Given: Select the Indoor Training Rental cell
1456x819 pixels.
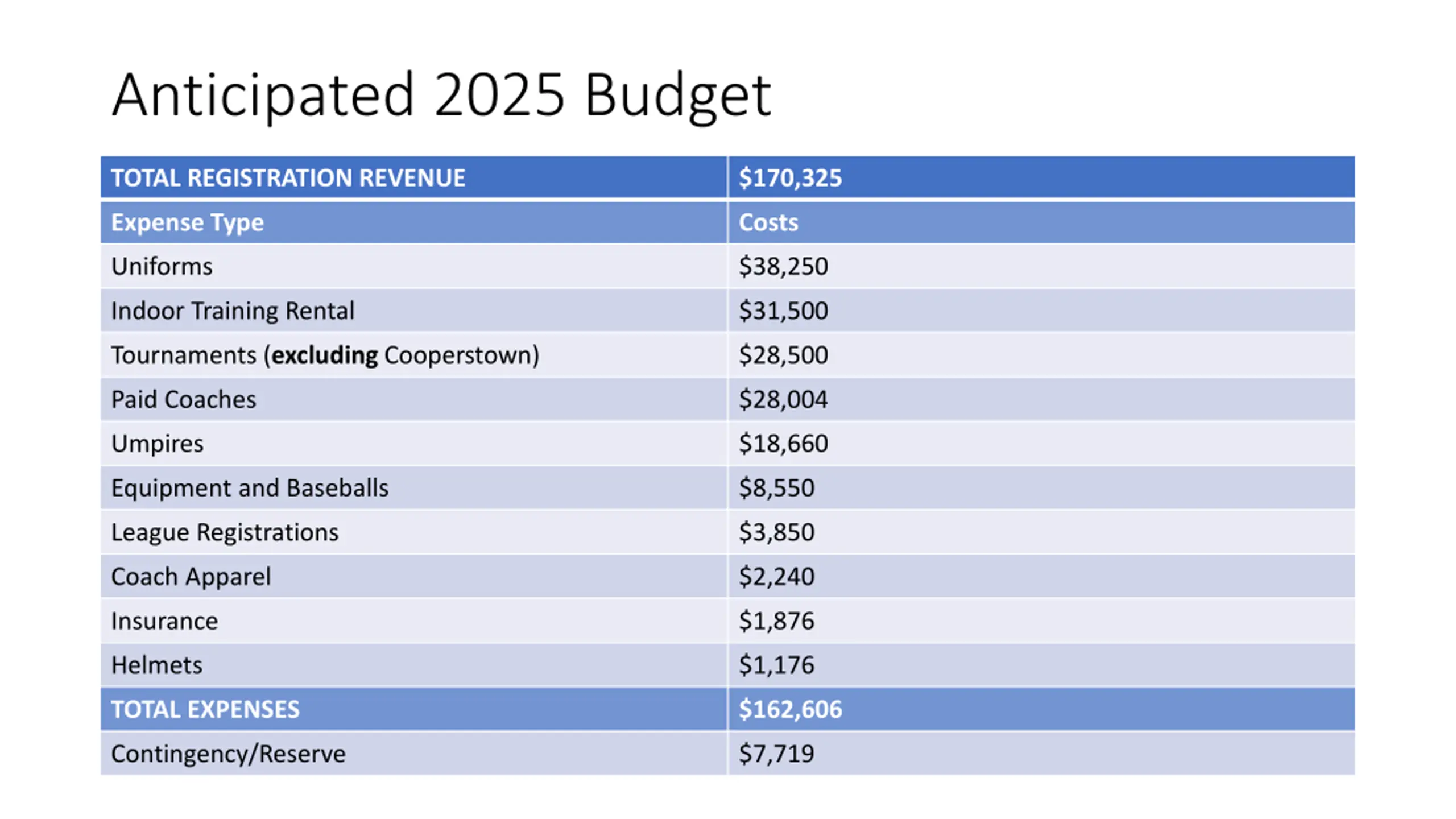Looking at the screenshot, I should [x=413, y=311].
